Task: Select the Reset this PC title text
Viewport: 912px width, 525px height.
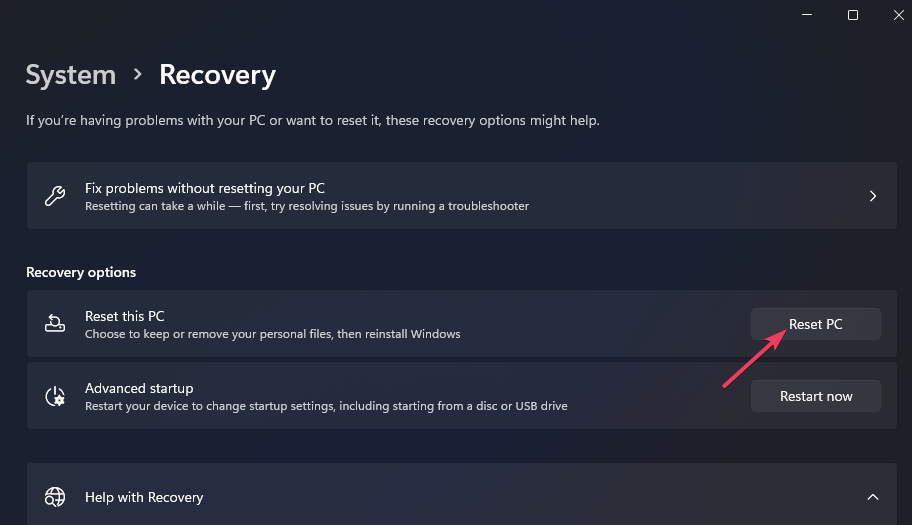Action: (125, 316)
